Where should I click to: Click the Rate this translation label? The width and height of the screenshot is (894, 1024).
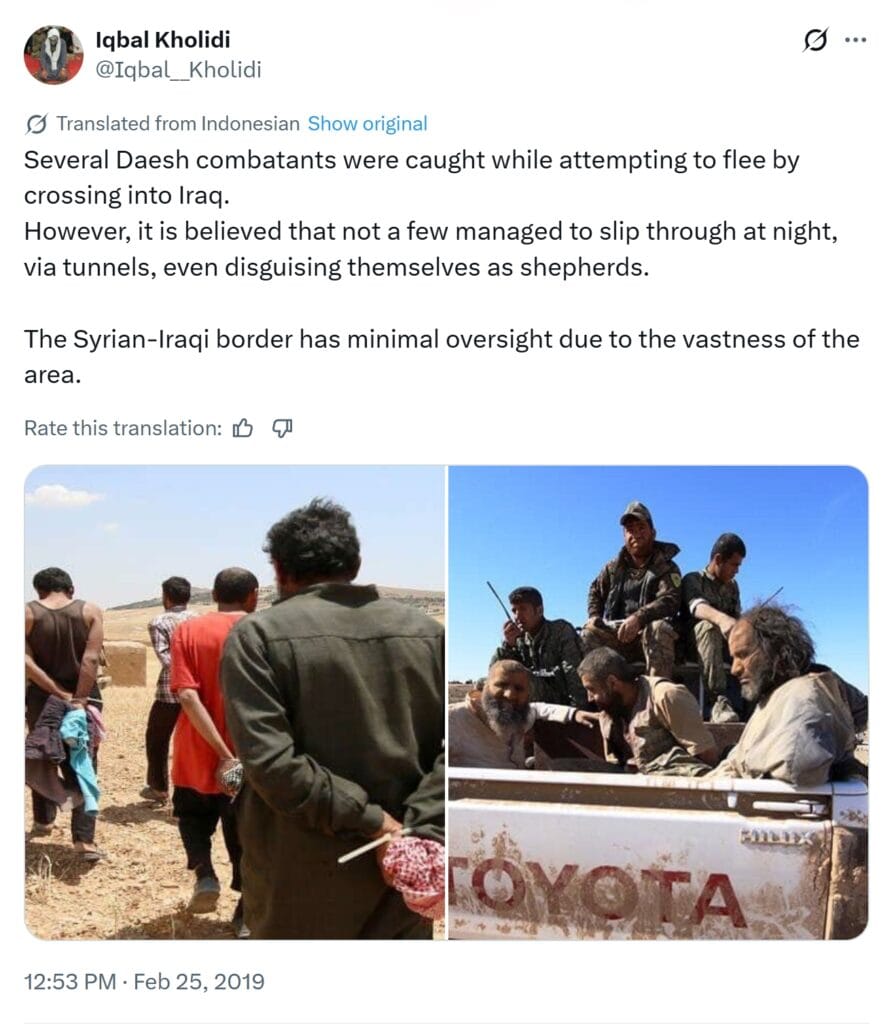(x=123, y=428)
